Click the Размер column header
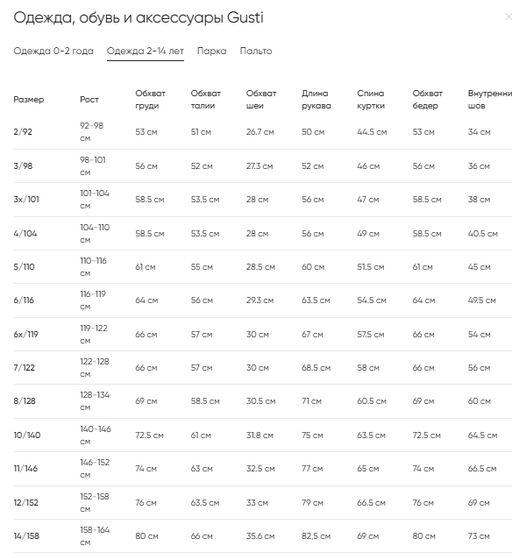The image size is (512, 558). (x=29, y=99)
